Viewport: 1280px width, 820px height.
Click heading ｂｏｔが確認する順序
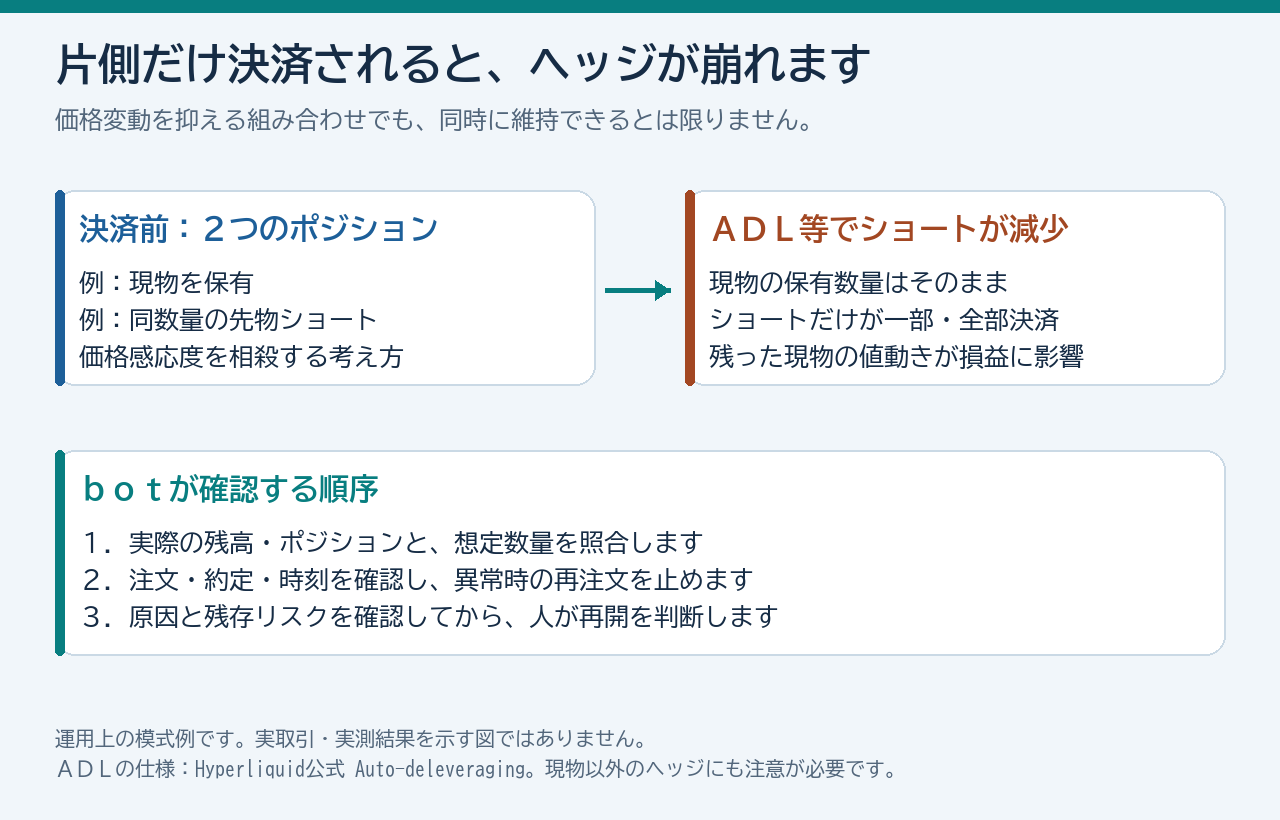coord(231,489)
